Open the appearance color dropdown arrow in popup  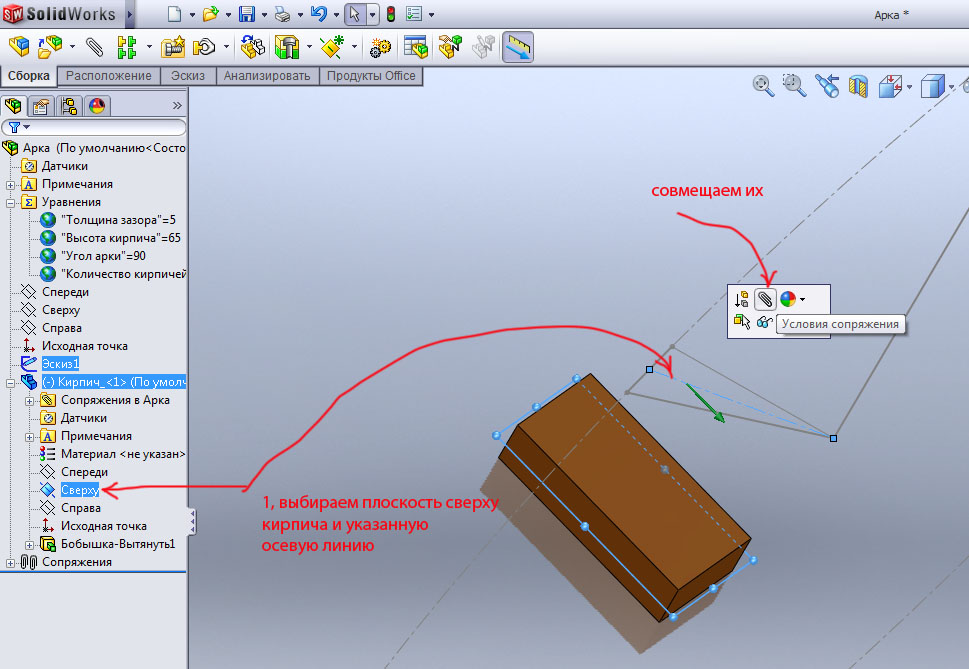click(x=803, y=299)
